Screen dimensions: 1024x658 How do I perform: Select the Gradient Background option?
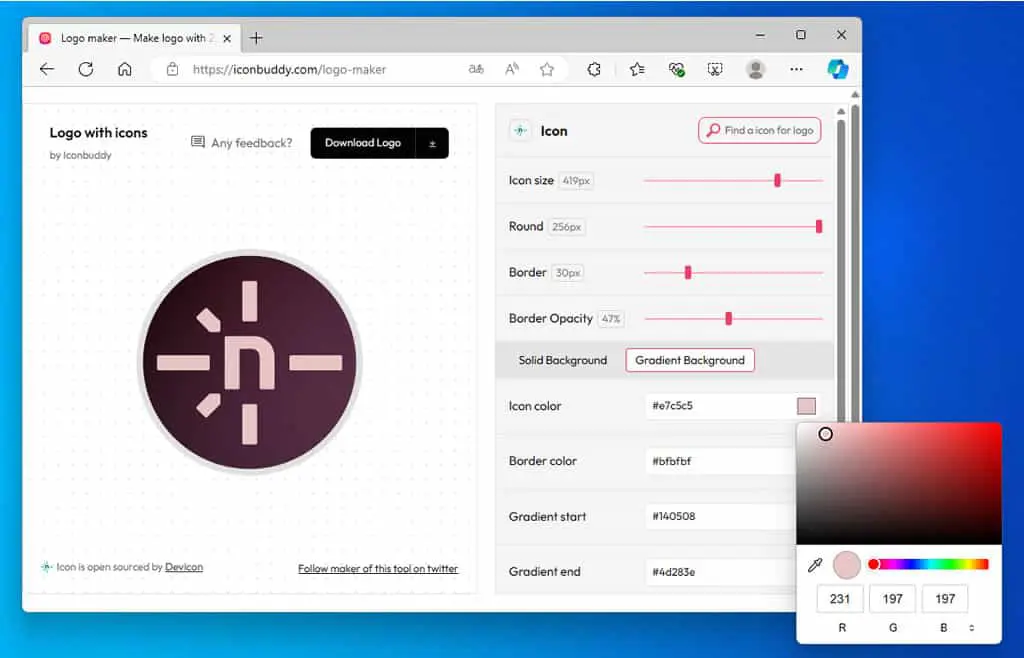[690, 360]
